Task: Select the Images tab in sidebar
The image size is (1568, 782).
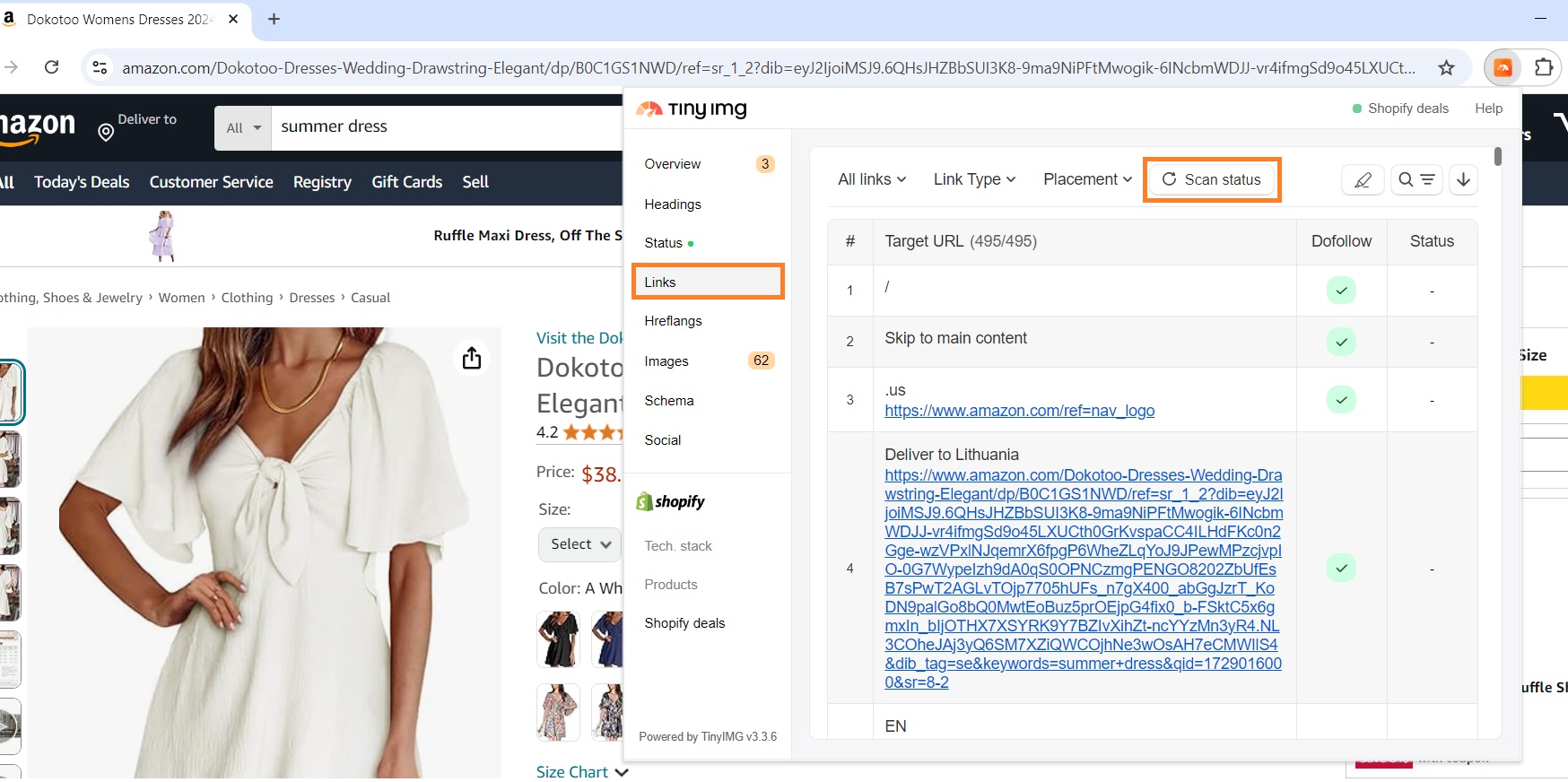Action: pyautogui.click(x=666, y=361)
